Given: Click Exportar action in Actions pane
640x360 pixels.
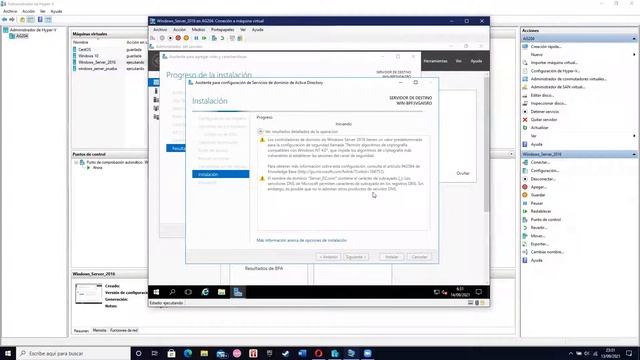Looking at the screenshot, I should [x=539, y=244].
